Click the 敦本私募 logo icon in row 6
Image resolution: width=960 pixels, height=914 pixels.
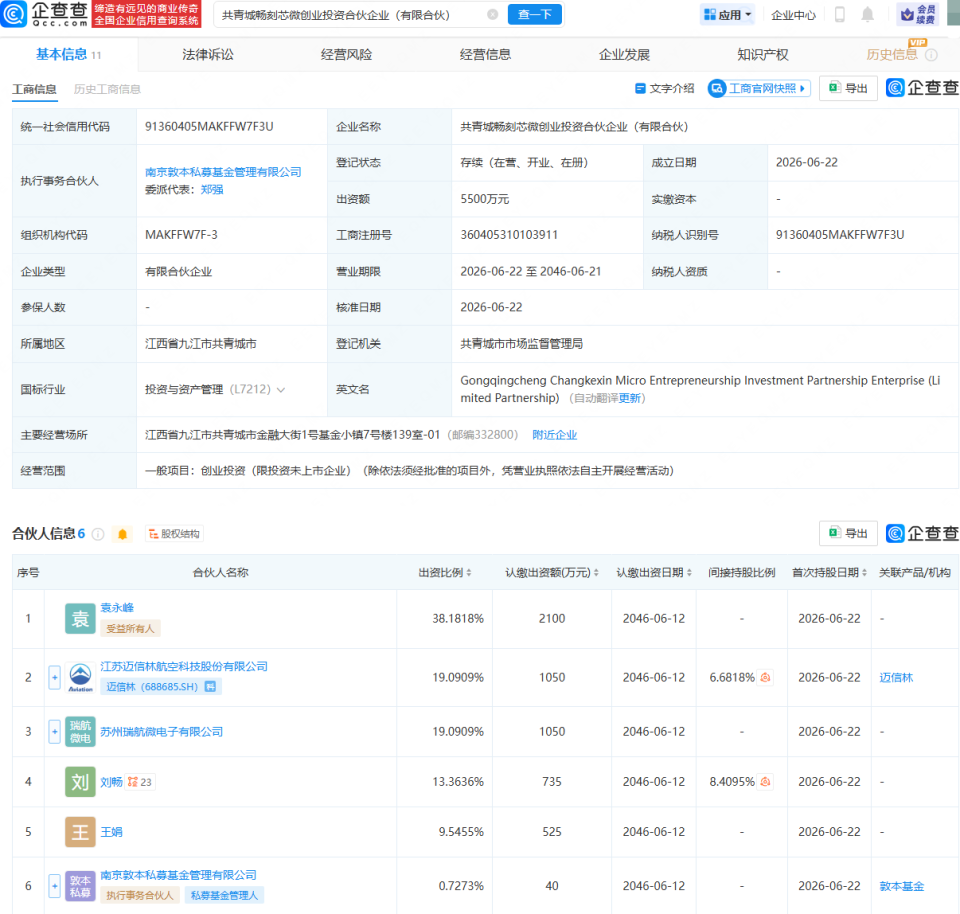click(x=80, y=886)
